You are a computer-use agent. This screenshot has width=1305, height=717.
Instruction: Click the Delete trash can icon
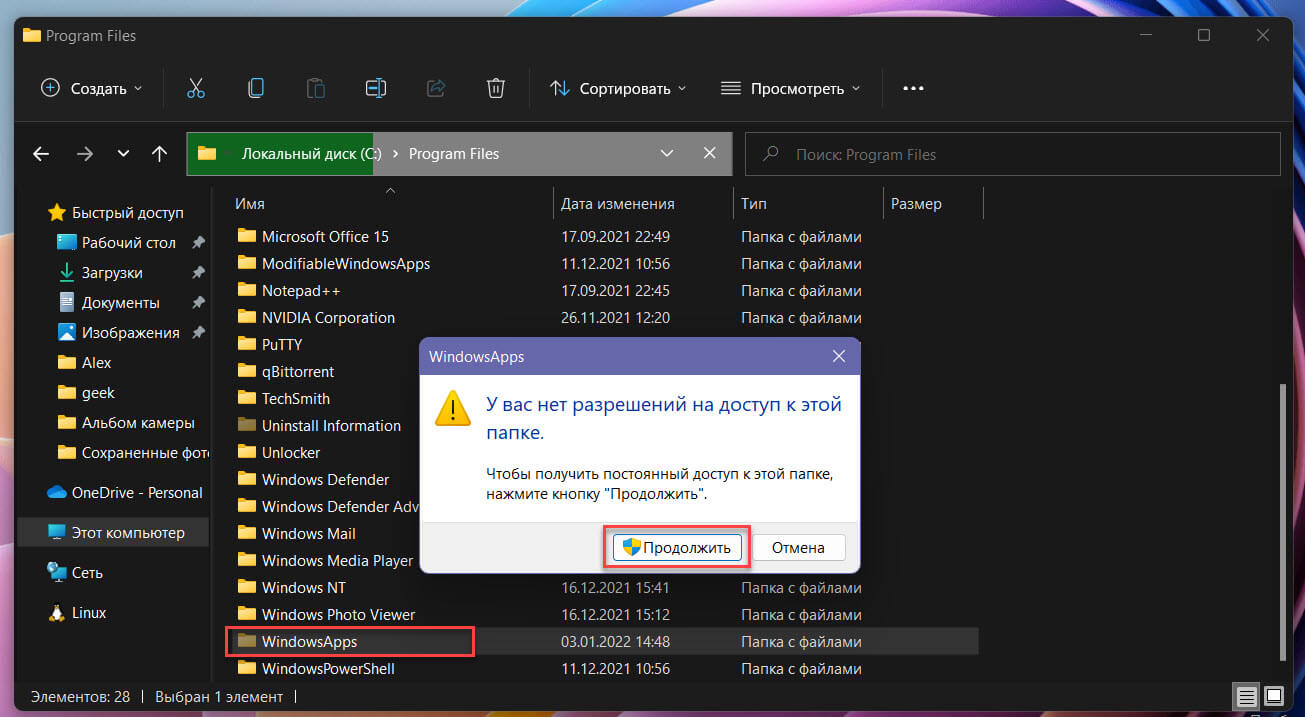tap(495, 88)
